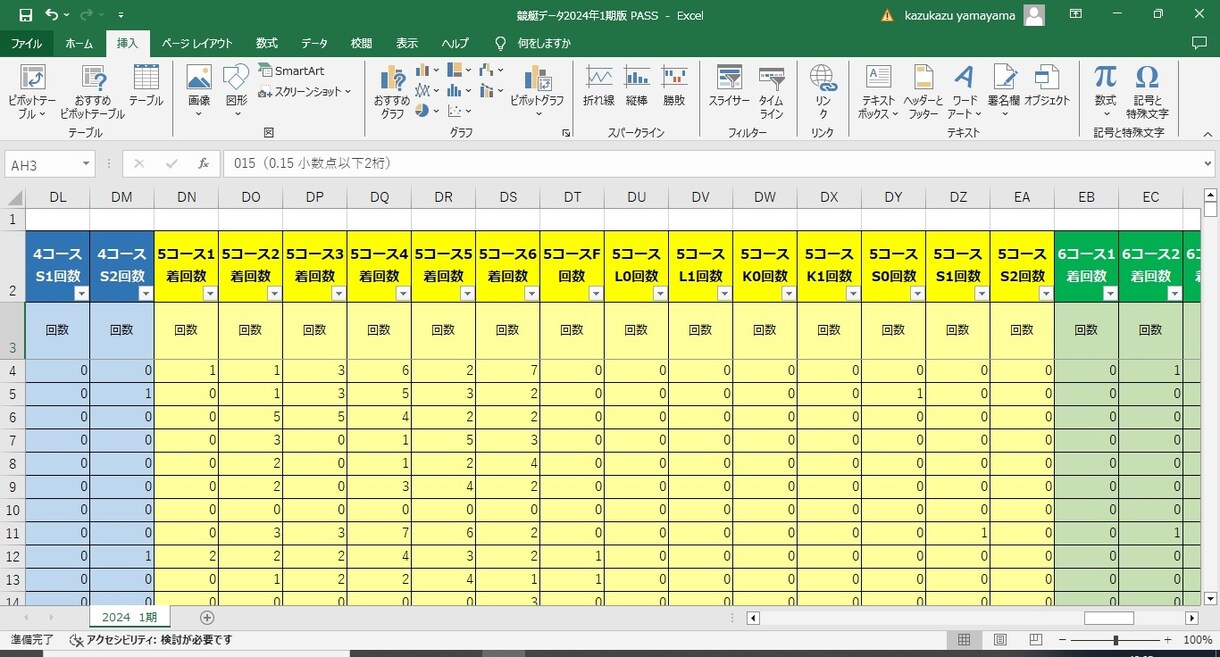The image size is (1220, 657).
Task: Open the ファイル menu
Action: [26, 43]
